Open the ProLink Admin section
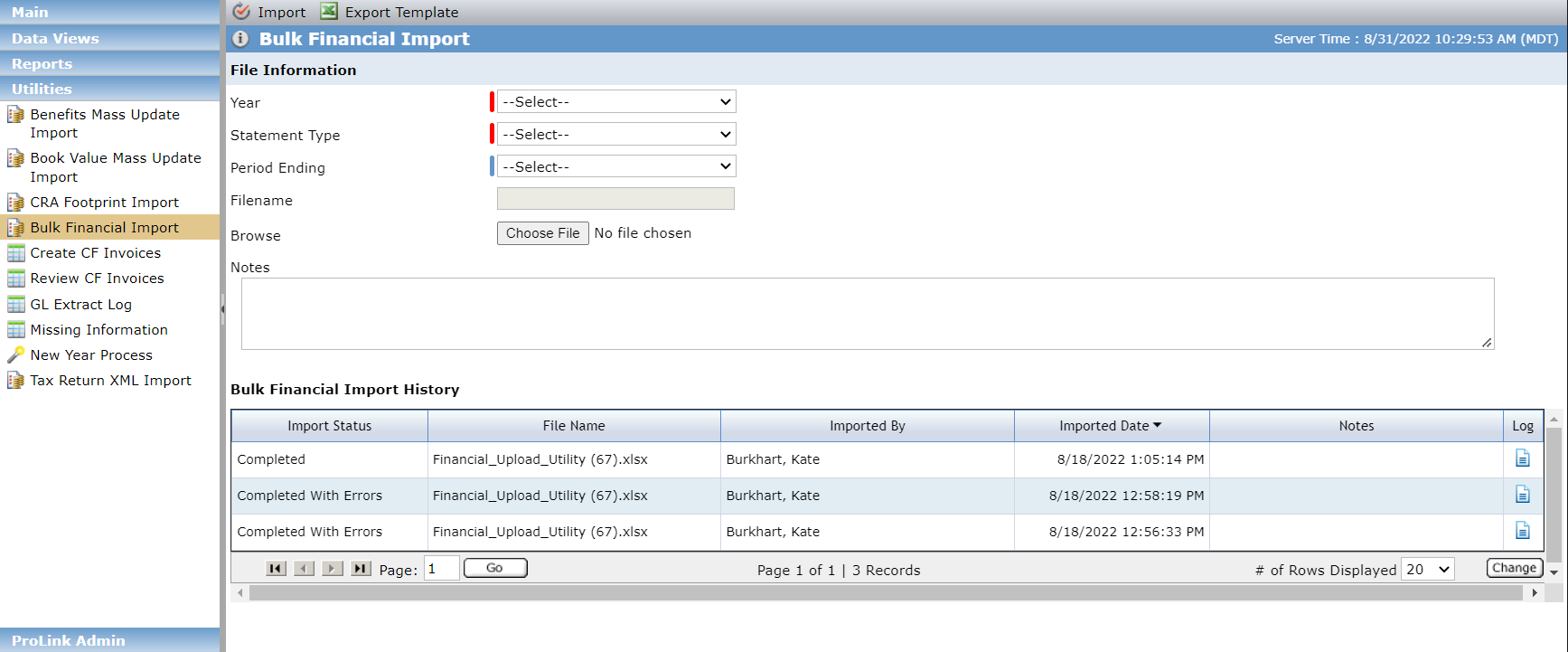 click(110, 640)
